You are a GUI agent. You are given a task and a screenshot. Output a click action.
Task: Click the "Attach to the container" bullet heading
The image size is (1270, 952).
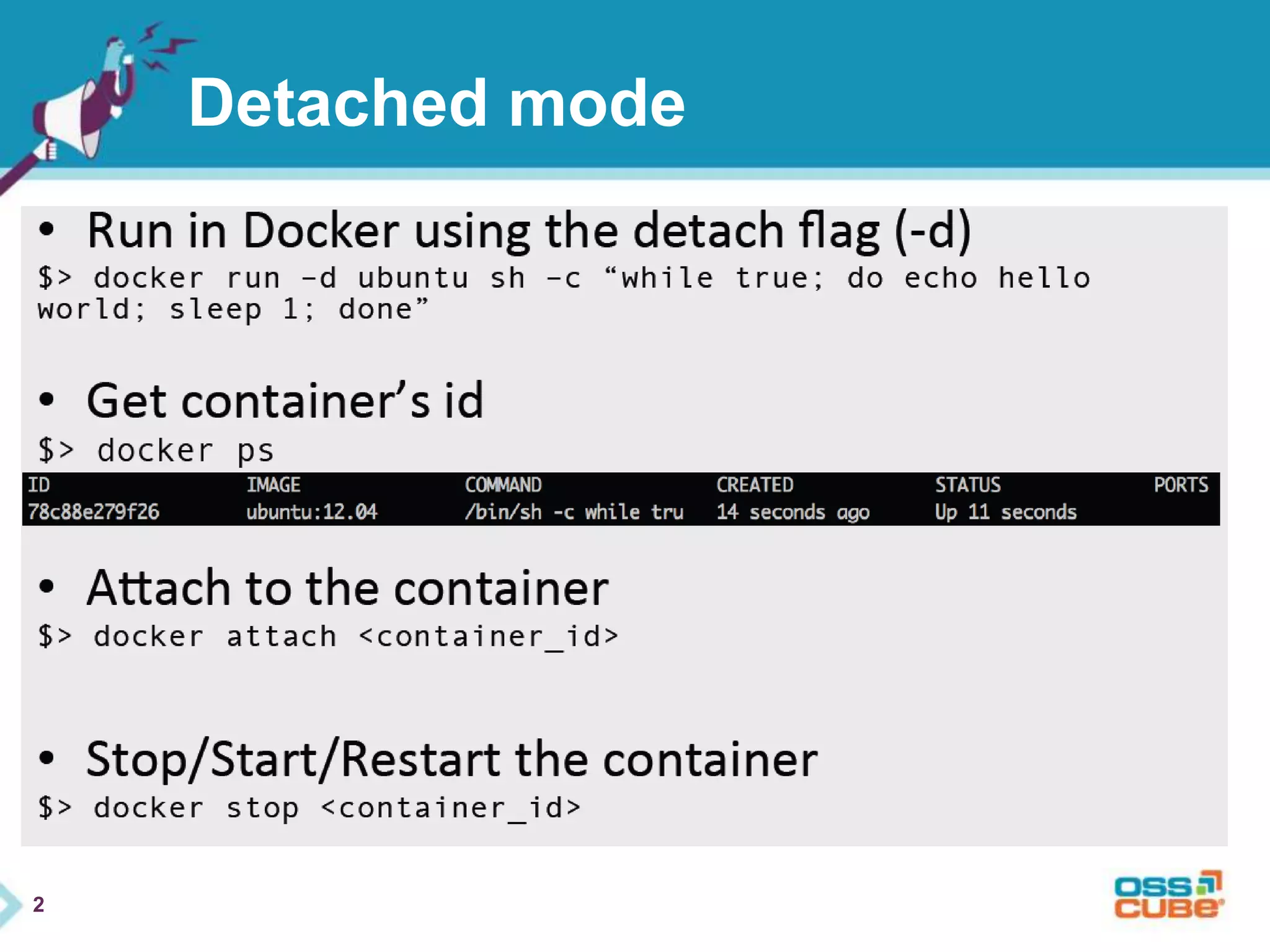coord(347,588)
